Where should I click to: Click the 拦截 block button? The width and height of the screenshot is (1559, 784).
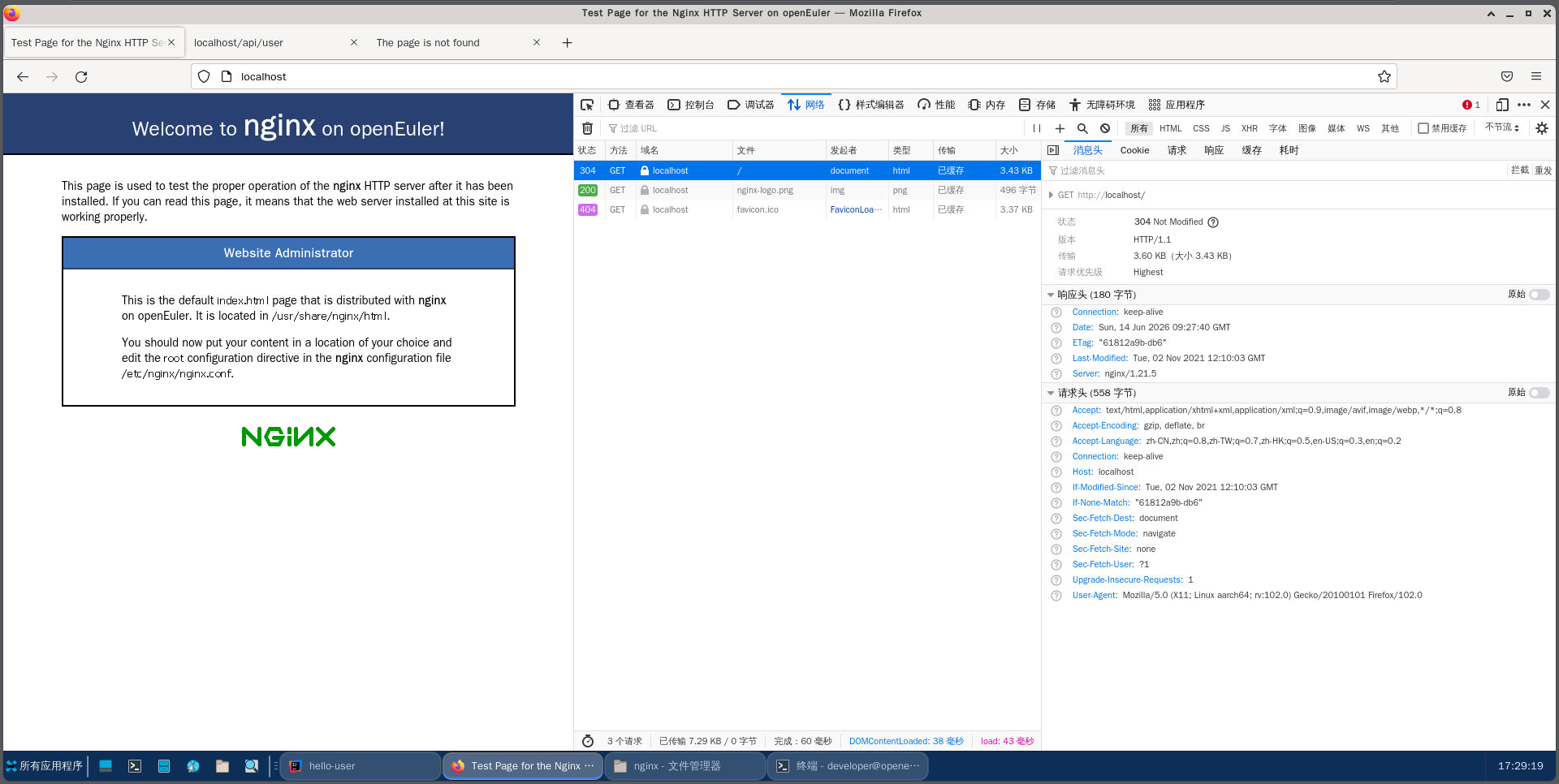pos(1520,170)
